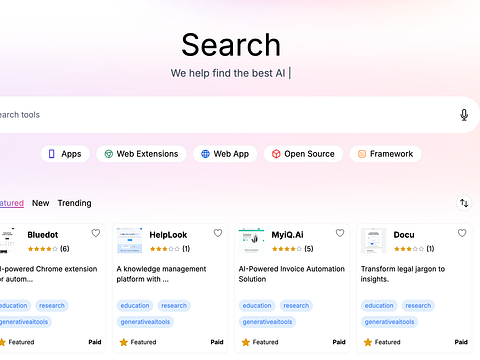
Task: Toggle the heart on HelpLook card
Action: tap(218, 233)
